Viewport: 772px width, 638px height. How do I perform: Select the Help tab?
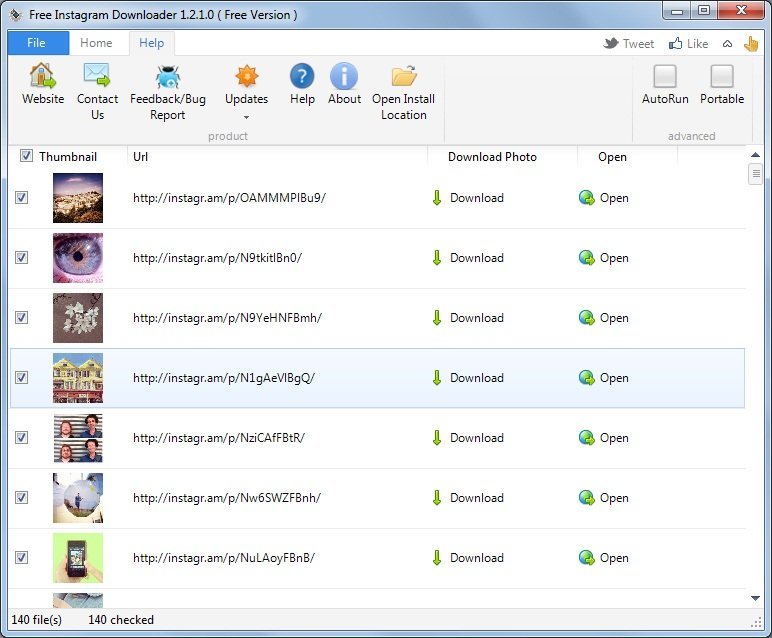(151, 43)
